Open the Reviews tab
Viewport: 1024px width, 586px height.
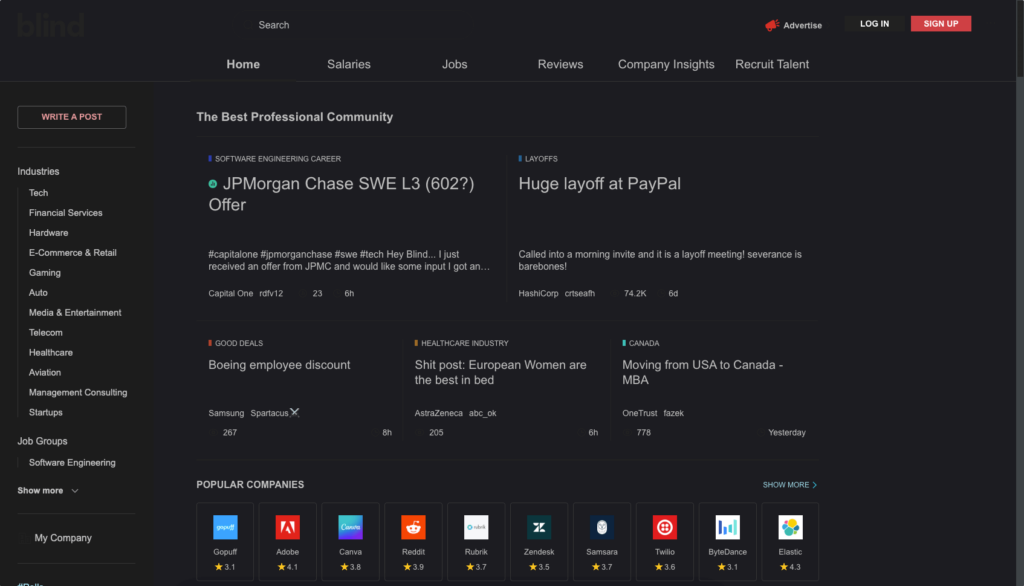pyautogui.click(x=560, y=64)
